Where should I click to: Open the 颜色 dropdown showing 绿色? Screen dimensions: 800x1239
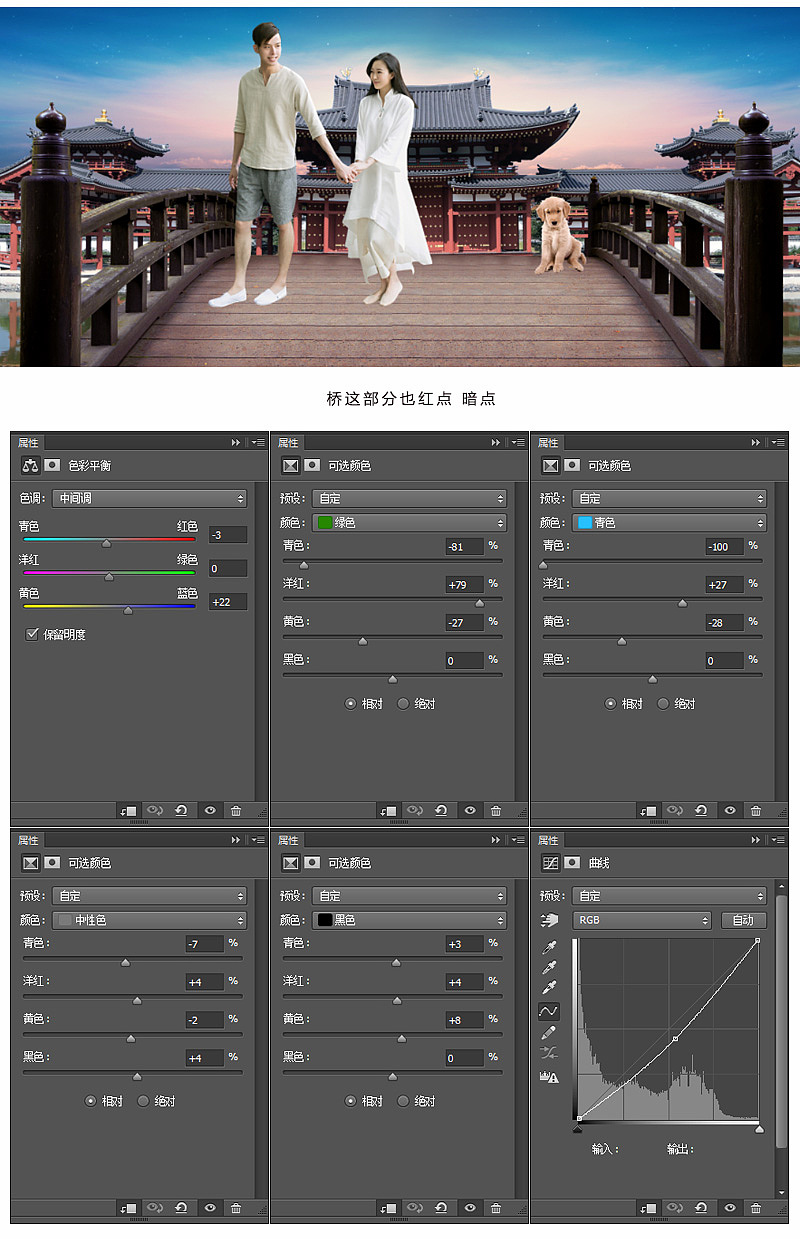[x=409, y=522]
